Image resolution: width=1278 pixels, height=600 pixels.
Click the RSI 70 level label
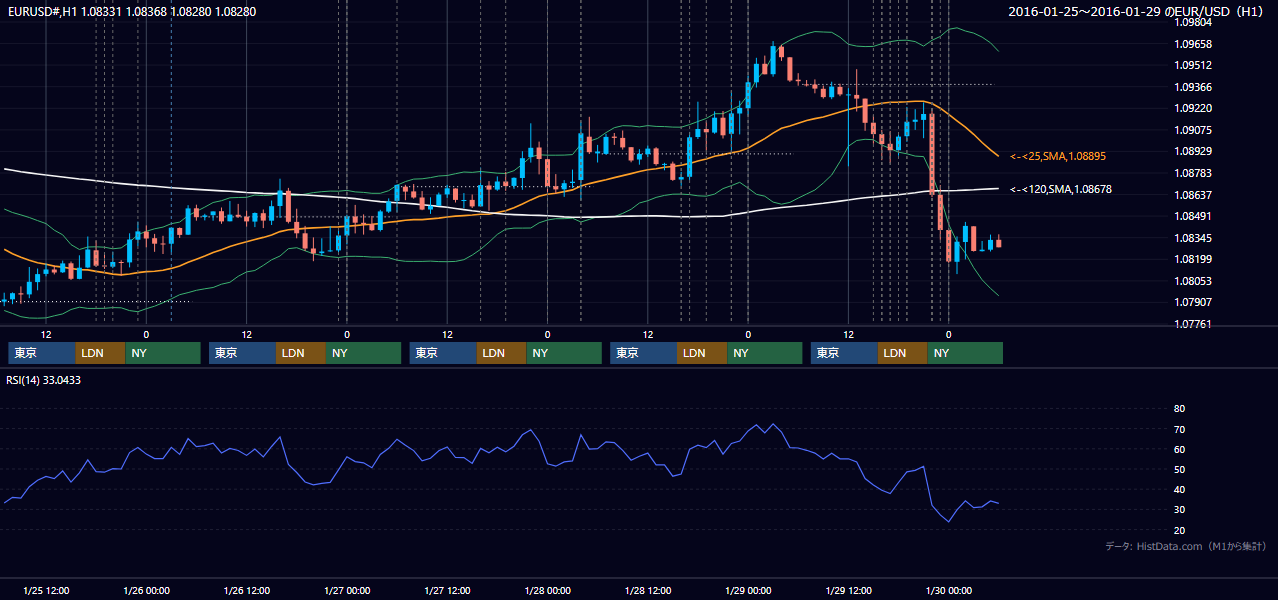coord(1179,429)
